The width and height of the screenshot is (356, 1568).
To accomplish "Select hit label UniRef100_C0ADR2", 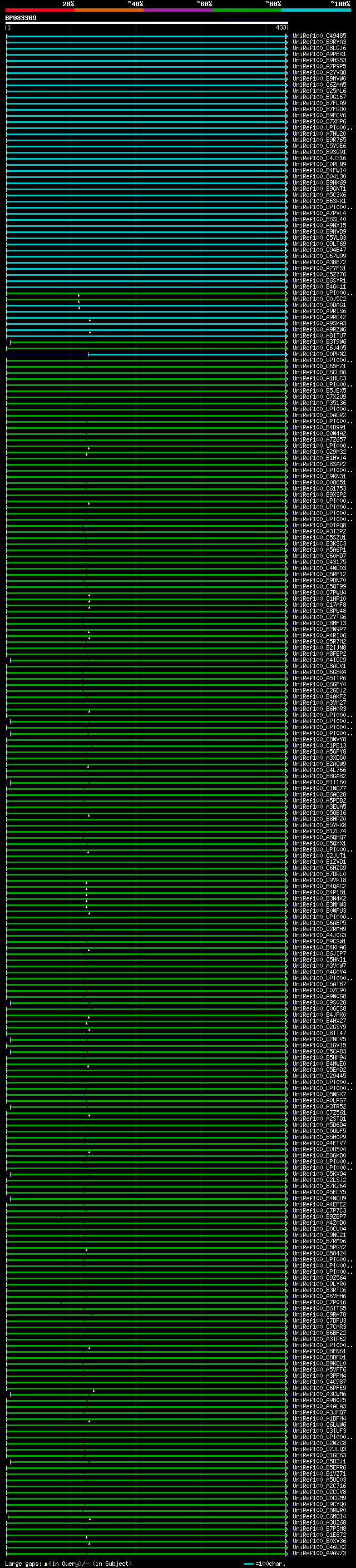I will (x=319, y=415).
